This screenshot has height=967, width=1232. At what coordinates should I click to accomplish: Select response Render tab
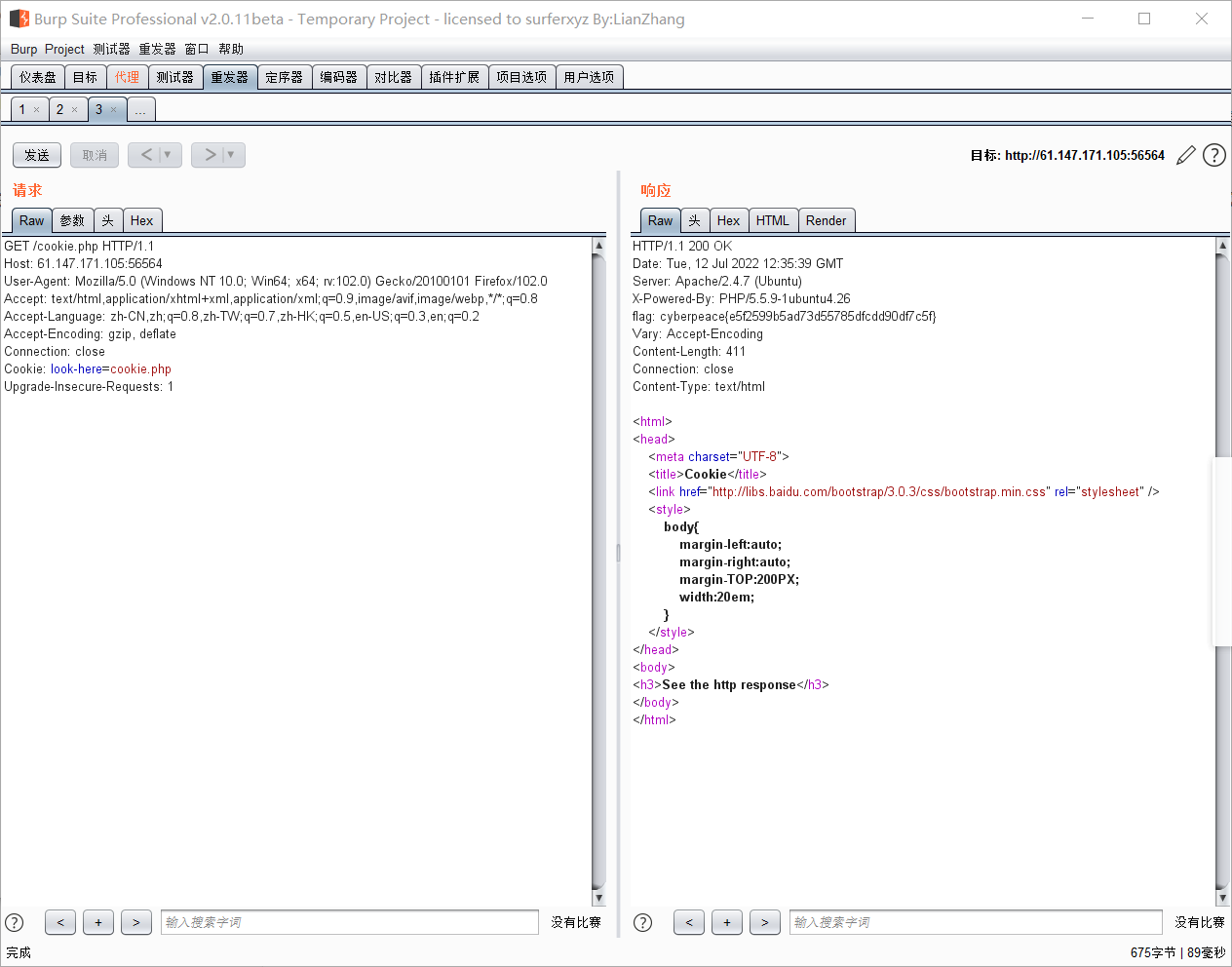pos(827,220)
